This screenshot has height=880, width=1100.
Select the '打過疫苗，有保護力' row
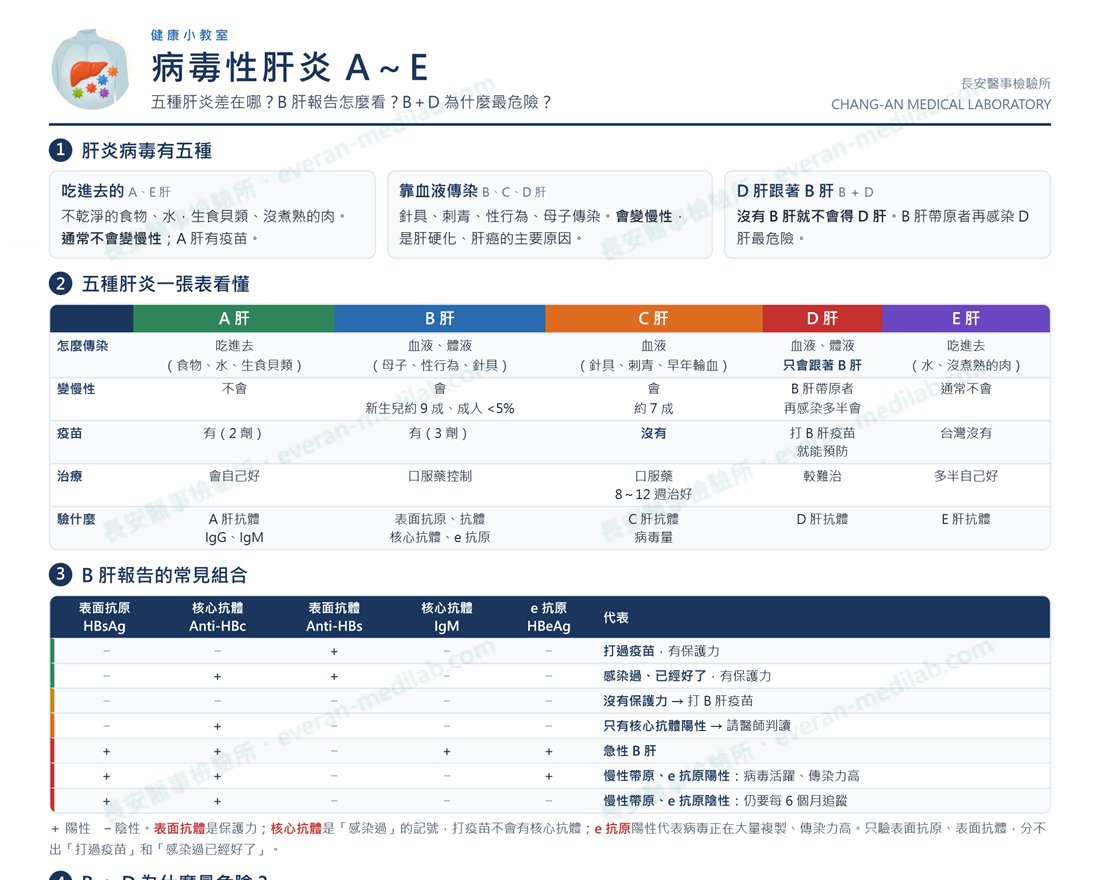tap(550, 651)
